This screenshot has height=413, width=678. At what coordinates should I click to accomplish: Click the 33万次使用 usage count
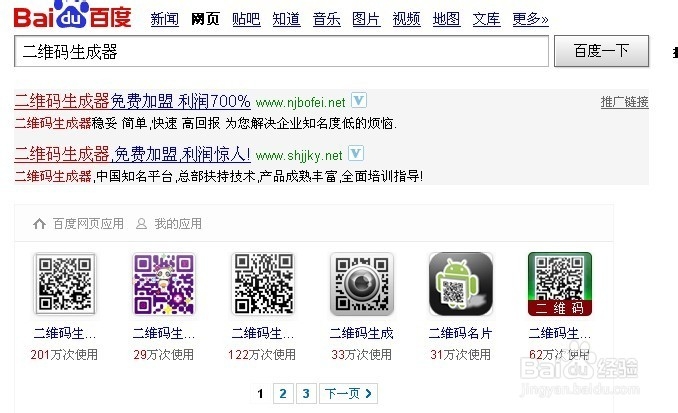coord(361,355)
